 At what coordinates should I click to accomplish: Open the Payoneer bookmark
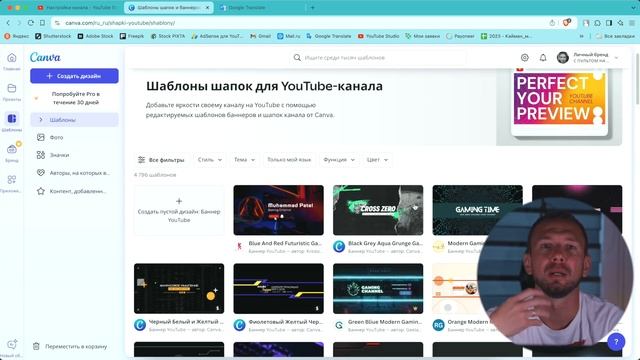click(460, 36)
